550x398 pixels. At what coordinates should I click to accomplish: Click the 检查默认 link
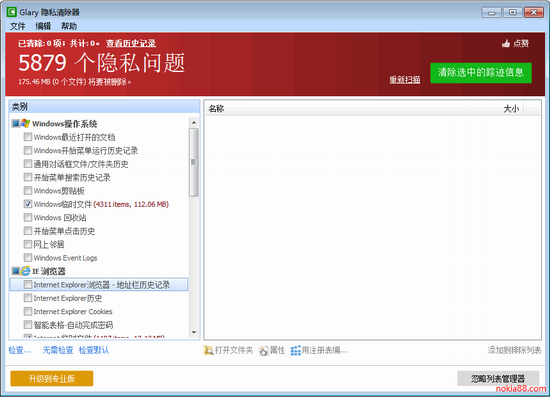tap(94, 350)
